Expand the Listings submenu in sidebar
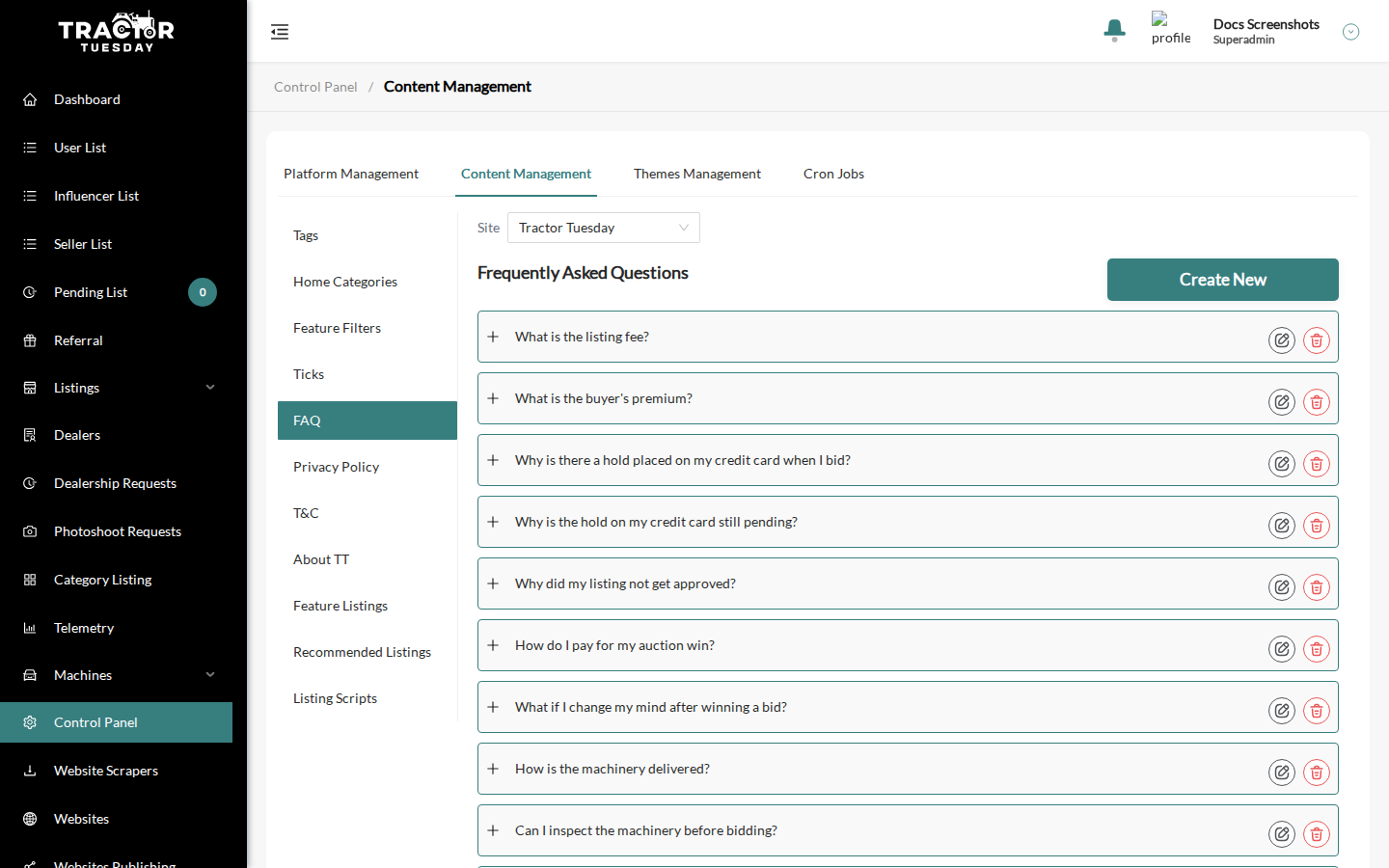1389x868 pixels. pyautogui.click(x=210, y=388)
